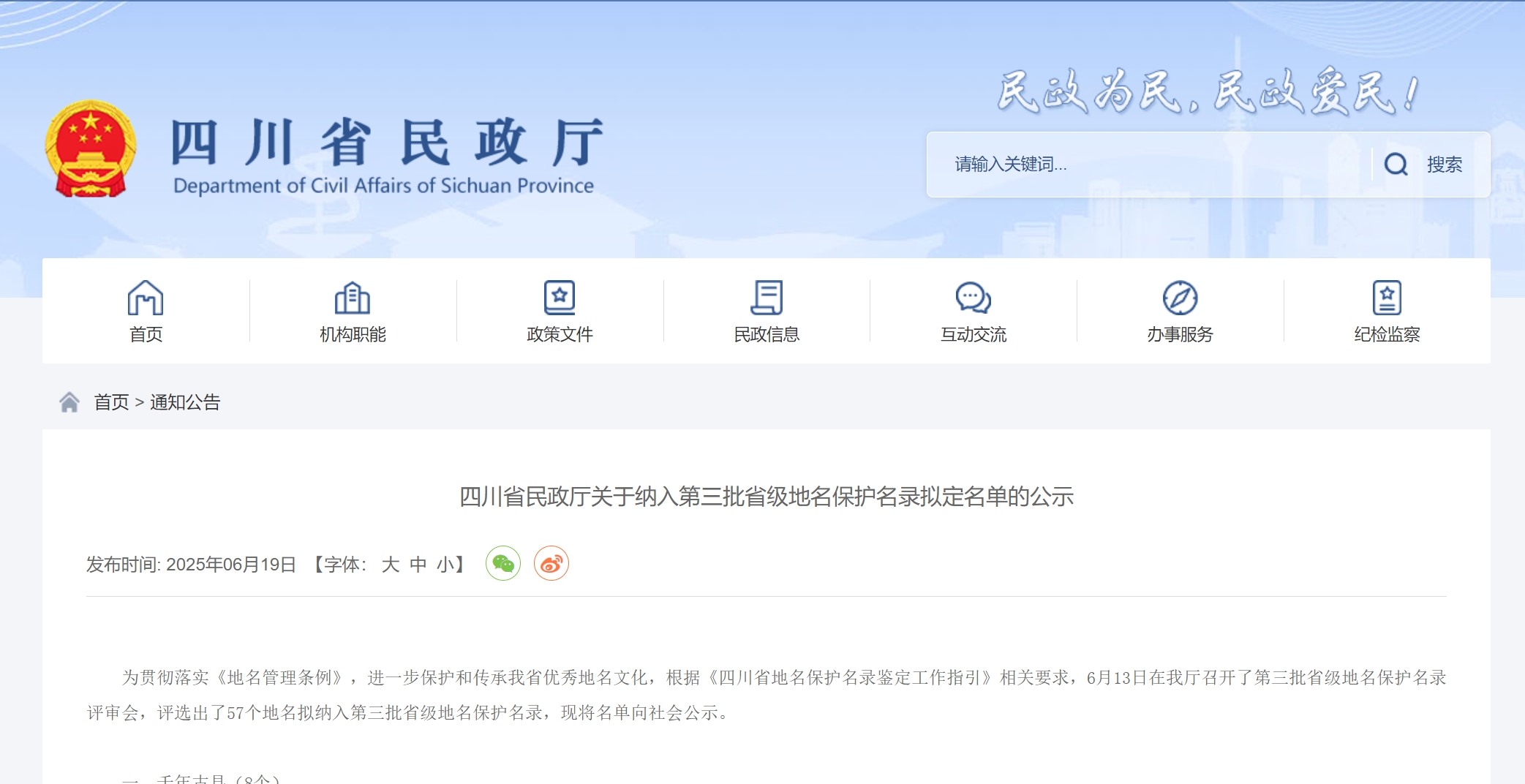The image size is (1525, 784).
Task: Set font size to 小
Action: (445, 565)
